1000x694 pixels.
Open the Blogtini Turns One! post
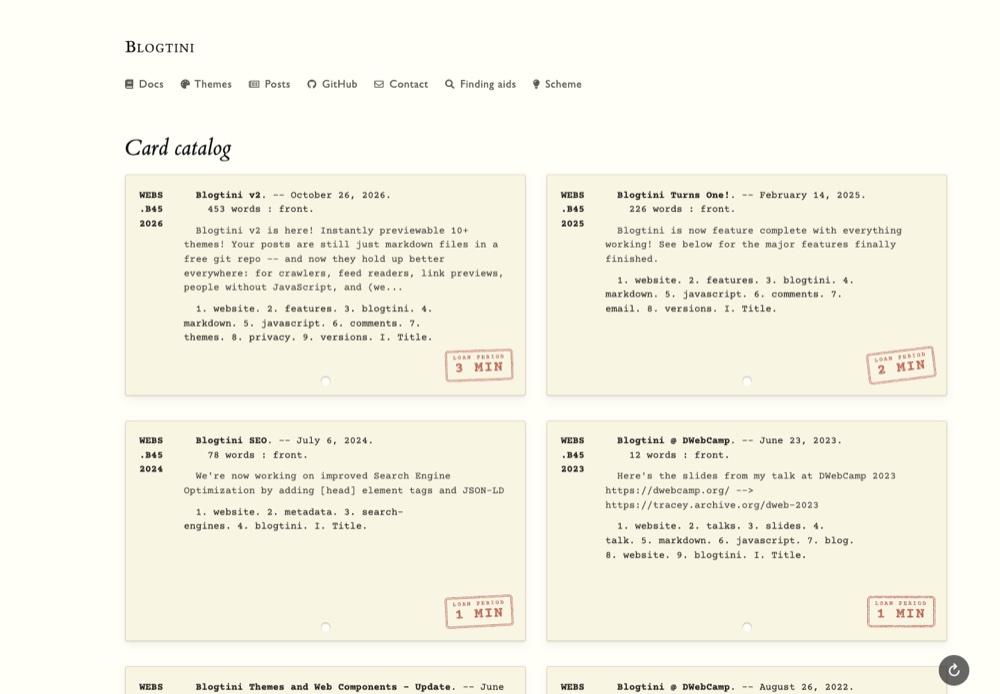tap(675, 195)
